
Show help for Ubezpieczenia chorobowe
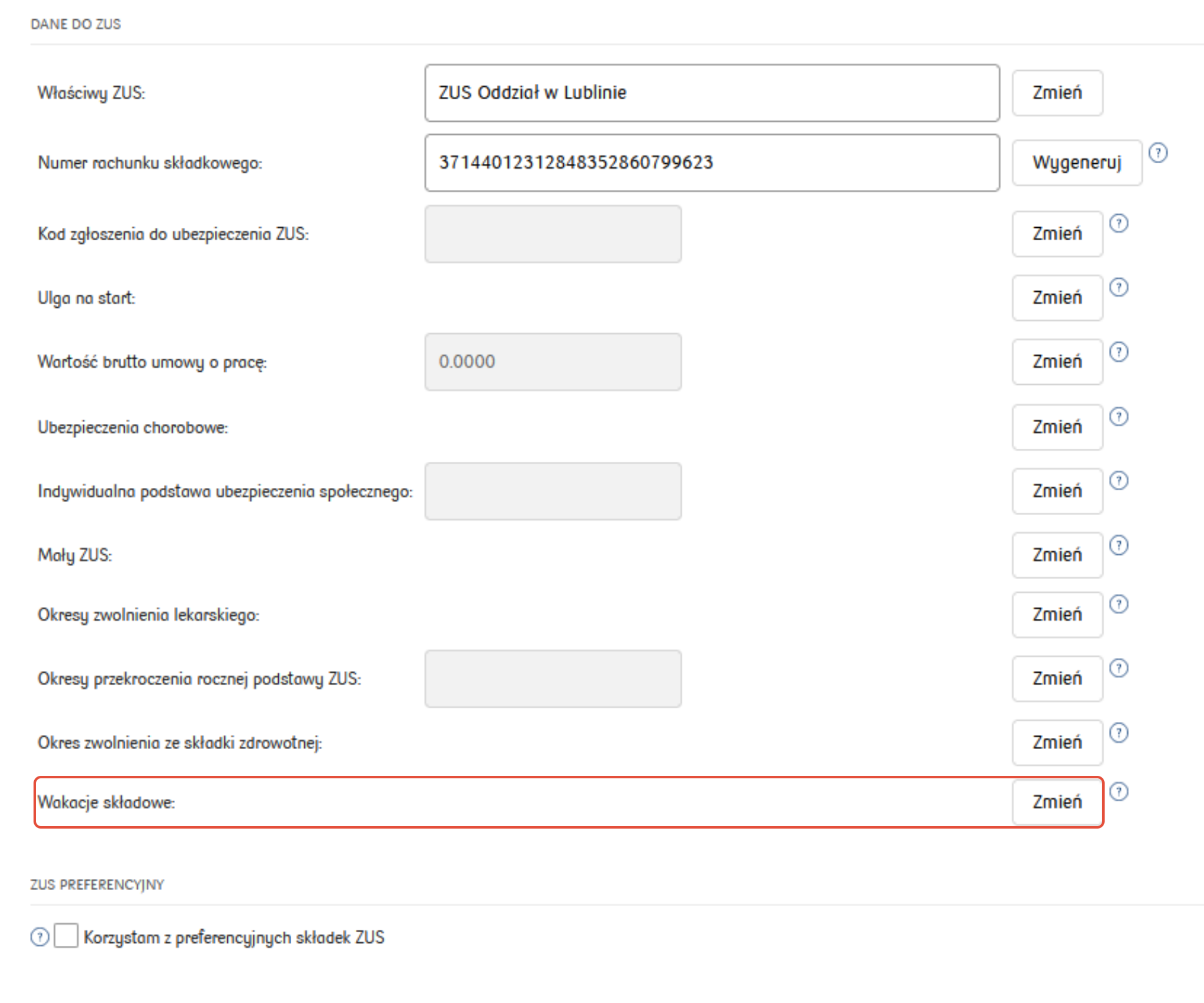(x=1118, y=416)
